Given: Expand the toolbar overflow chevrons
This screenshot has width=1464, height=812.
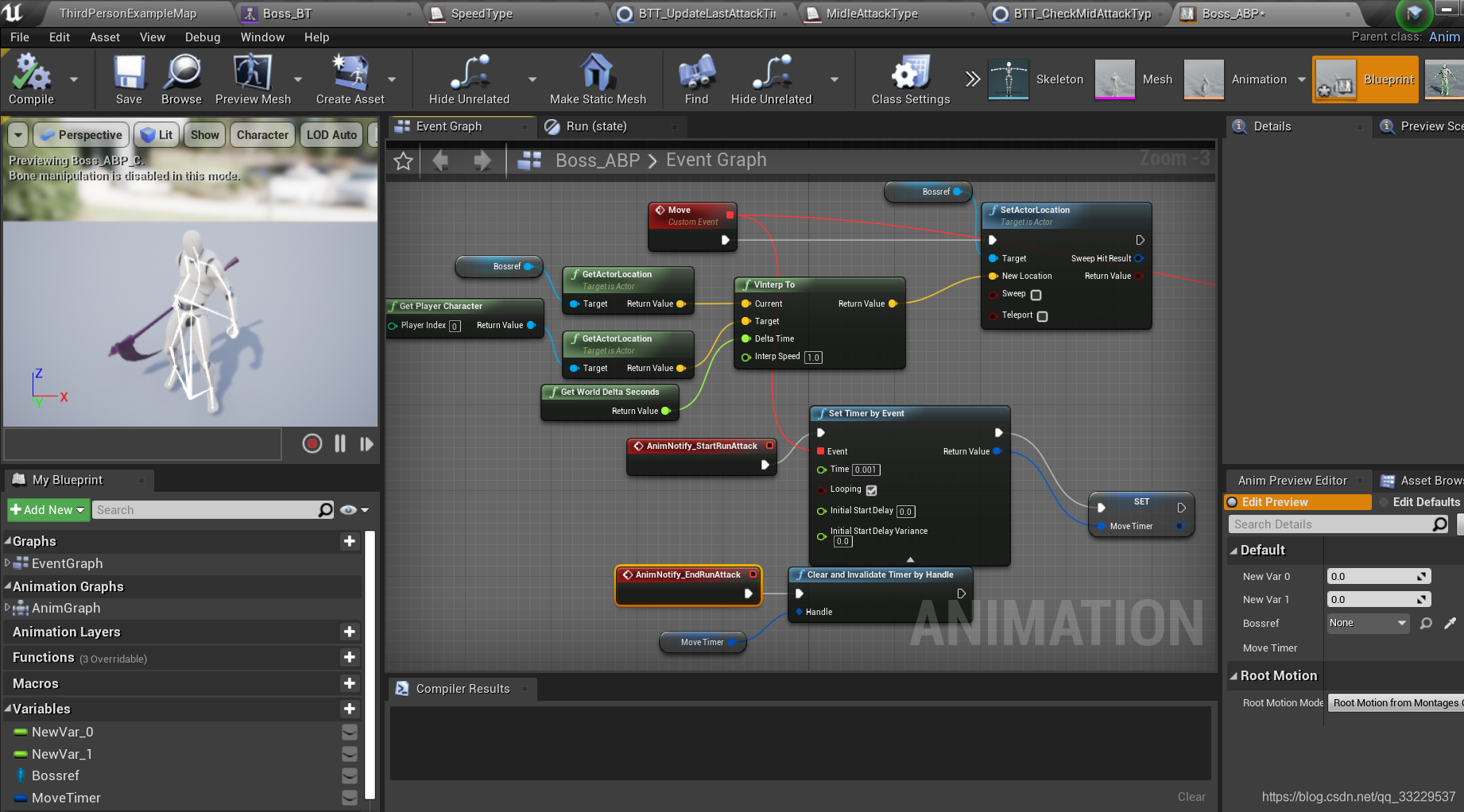Looking at the screenshot, I should coord(973,79).
